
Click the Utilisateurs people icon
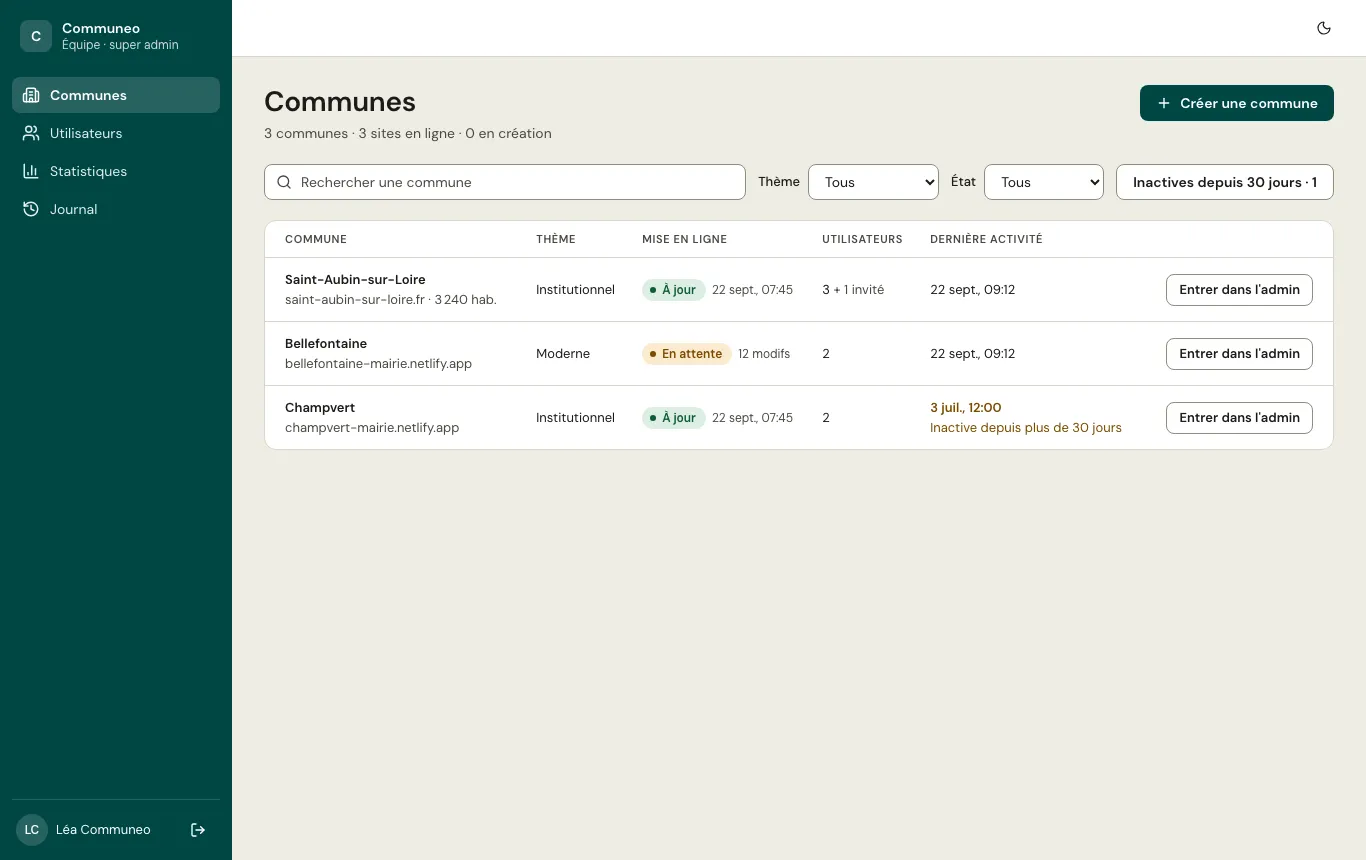31,133
